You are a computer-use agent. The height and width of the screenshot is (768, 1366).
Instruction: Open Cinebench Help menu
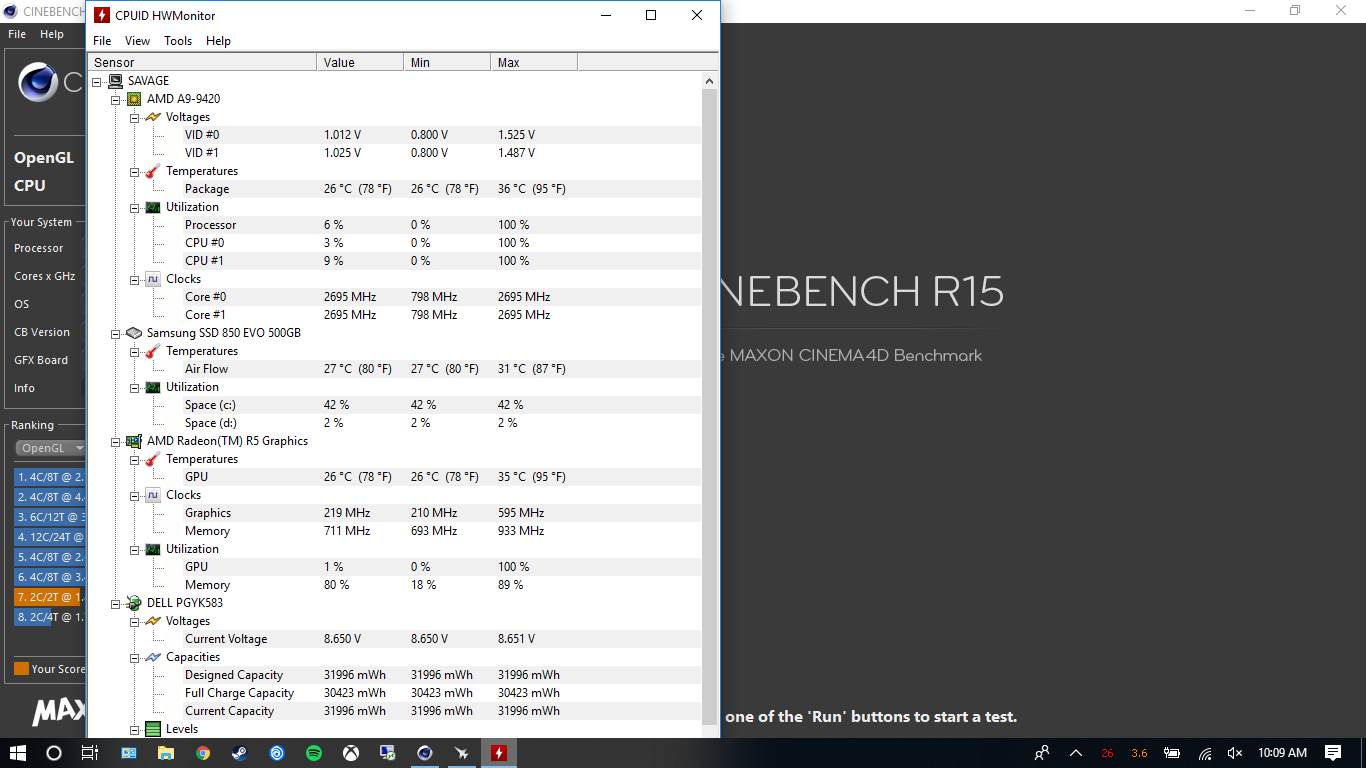[x=52, y=34]
